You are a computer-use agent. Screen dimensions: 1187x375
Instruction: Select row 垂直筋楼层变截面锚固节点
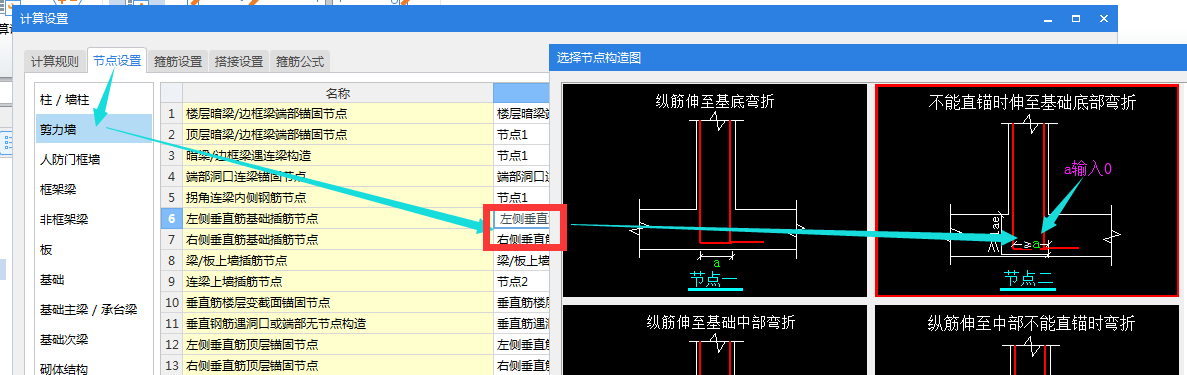pos(338,302)
